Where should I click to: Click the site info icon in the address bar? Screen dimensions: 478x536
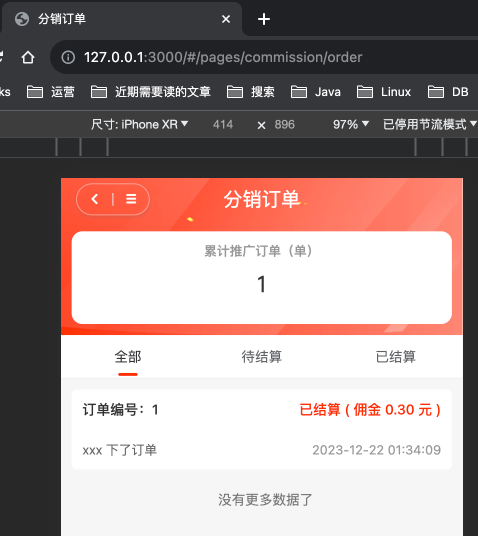(68, 57)
